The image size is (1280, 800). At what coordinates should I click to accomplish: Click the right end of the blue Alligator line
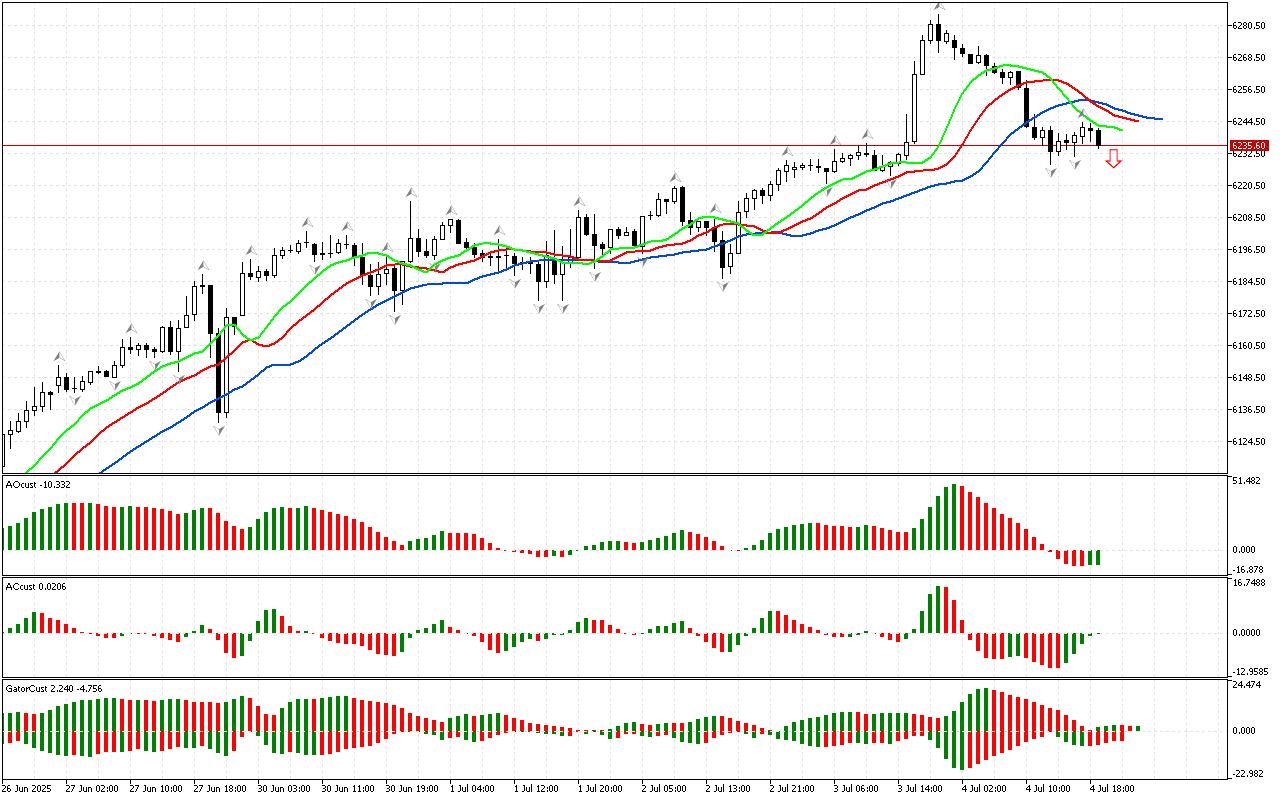point(1160,119)
